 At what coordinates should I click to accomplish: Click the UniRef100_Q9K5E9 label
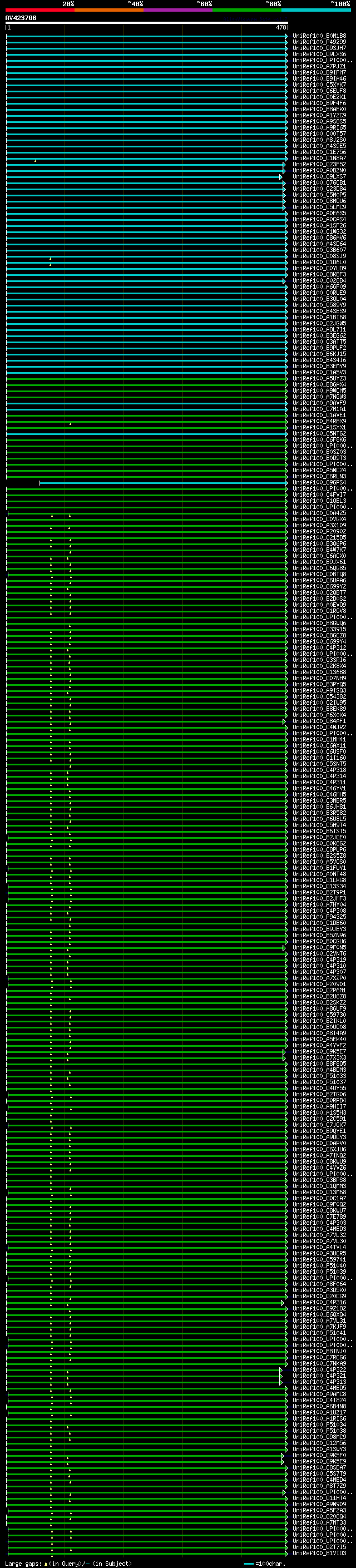(319, 1461)
